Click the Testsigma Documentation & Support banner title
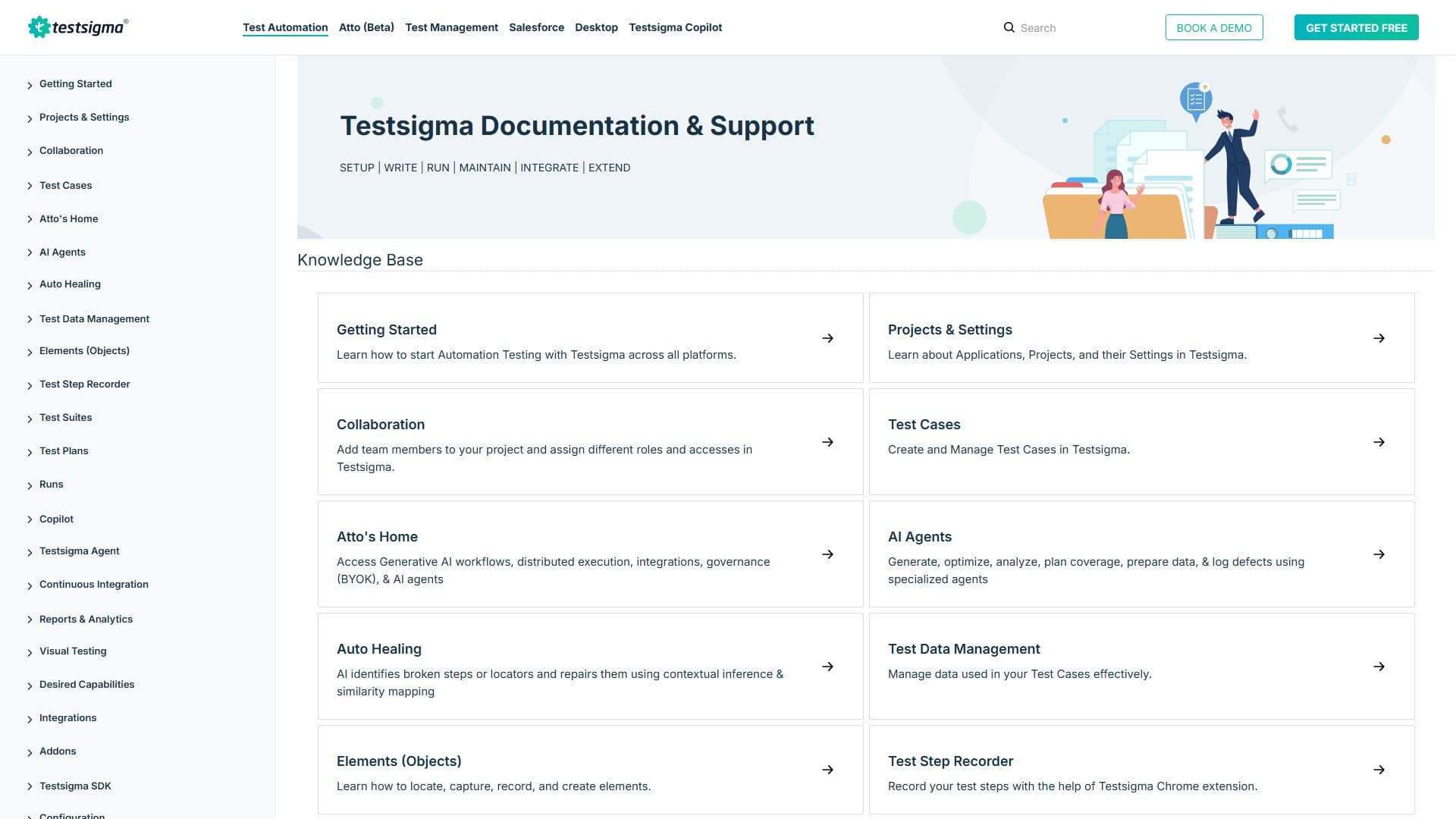The height and width of the screenshot is (819, 1456). click(x=577, y=126)
